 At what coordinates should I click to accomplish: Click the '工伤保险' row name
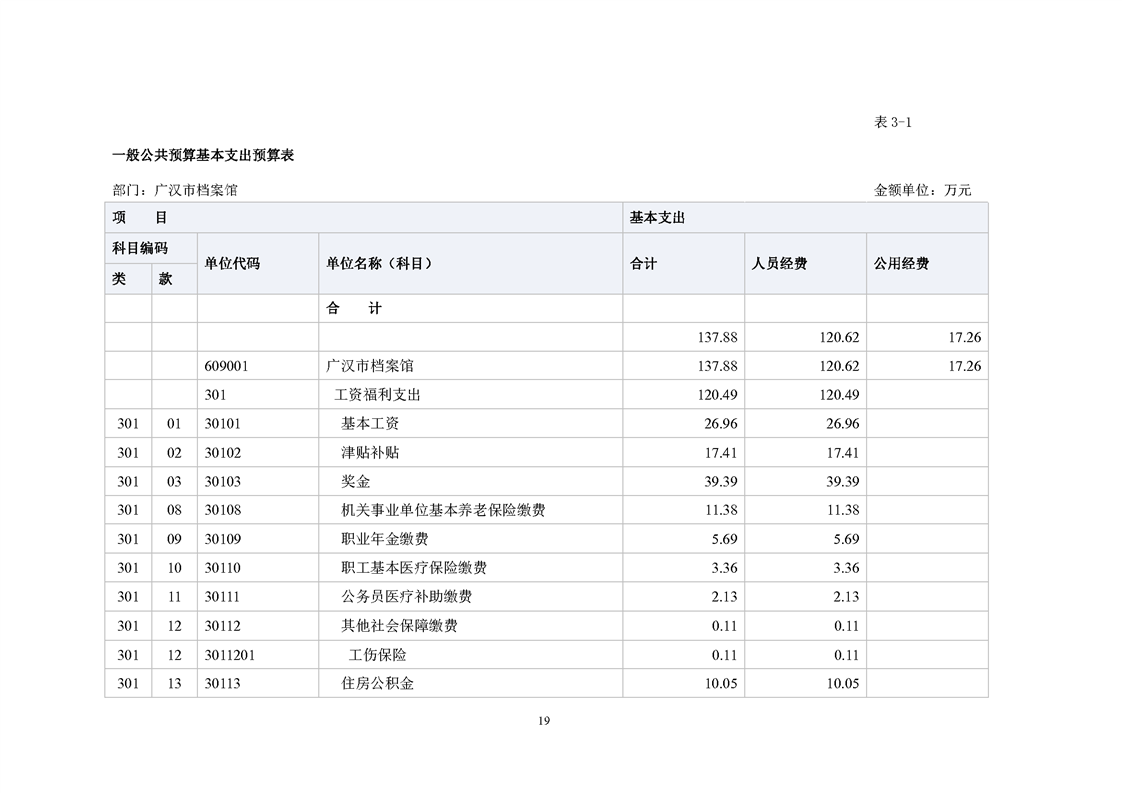[377, 655]
